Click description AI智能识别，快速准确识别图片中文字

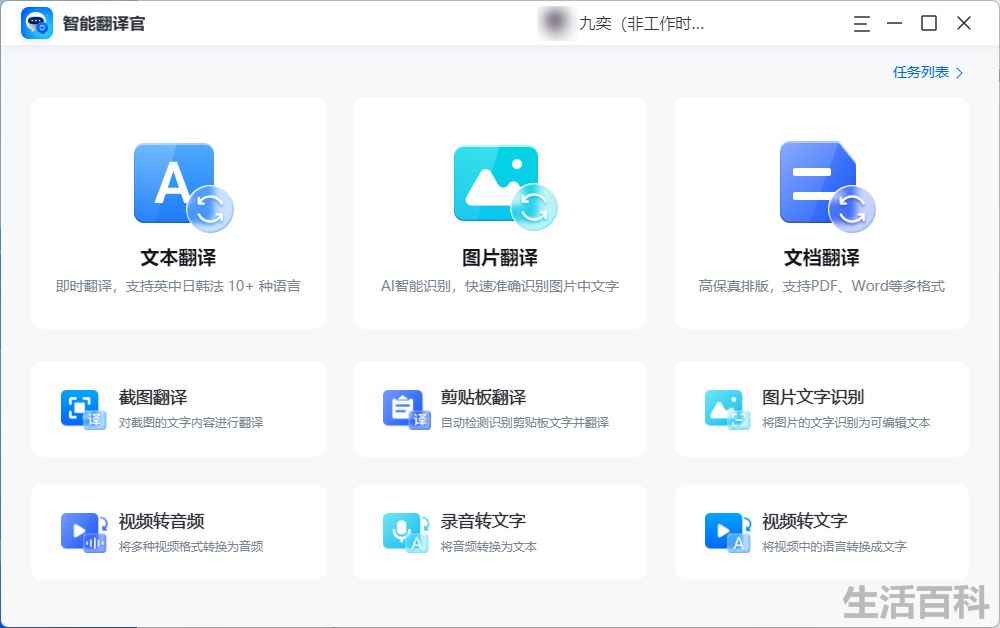500,286
